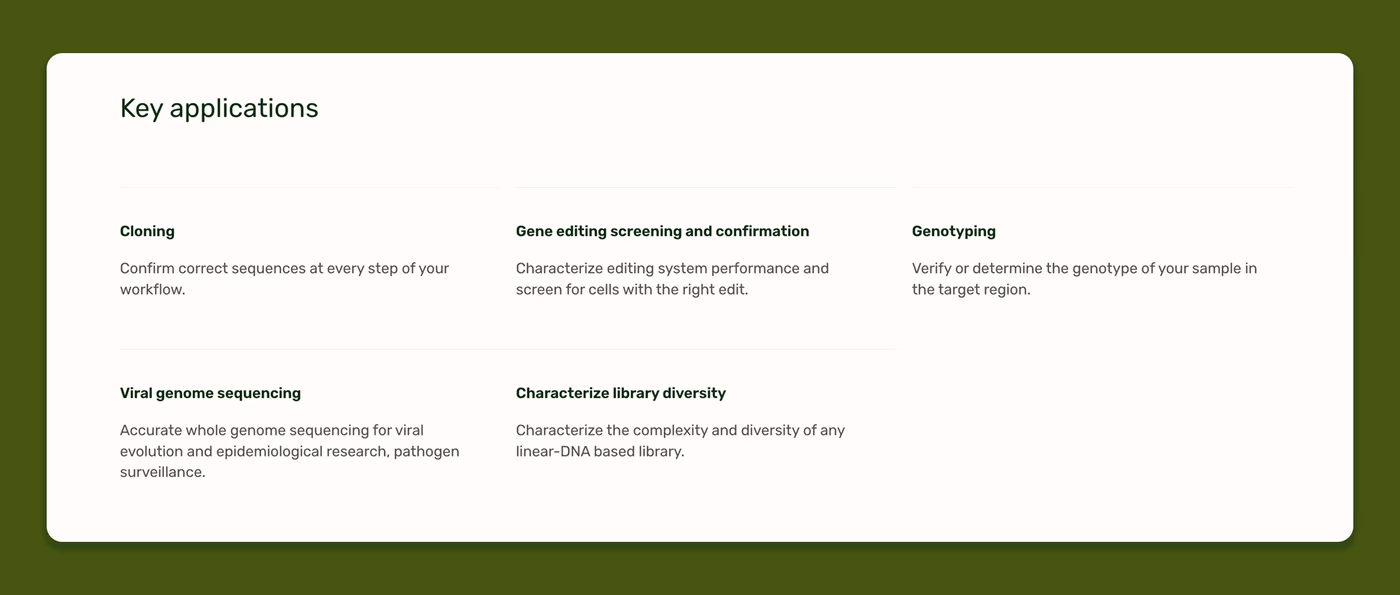Click the divider line above the Genotyping title
Screen dimensions: 1400x595
click(x=1101, y=187)
